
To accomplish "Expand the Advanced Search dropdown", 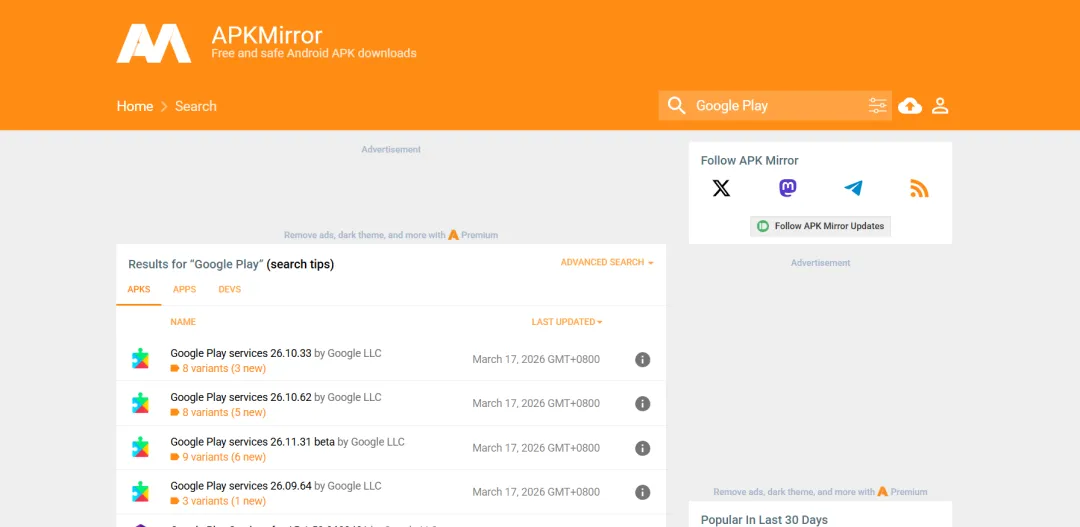I will [x=607, y=262].
